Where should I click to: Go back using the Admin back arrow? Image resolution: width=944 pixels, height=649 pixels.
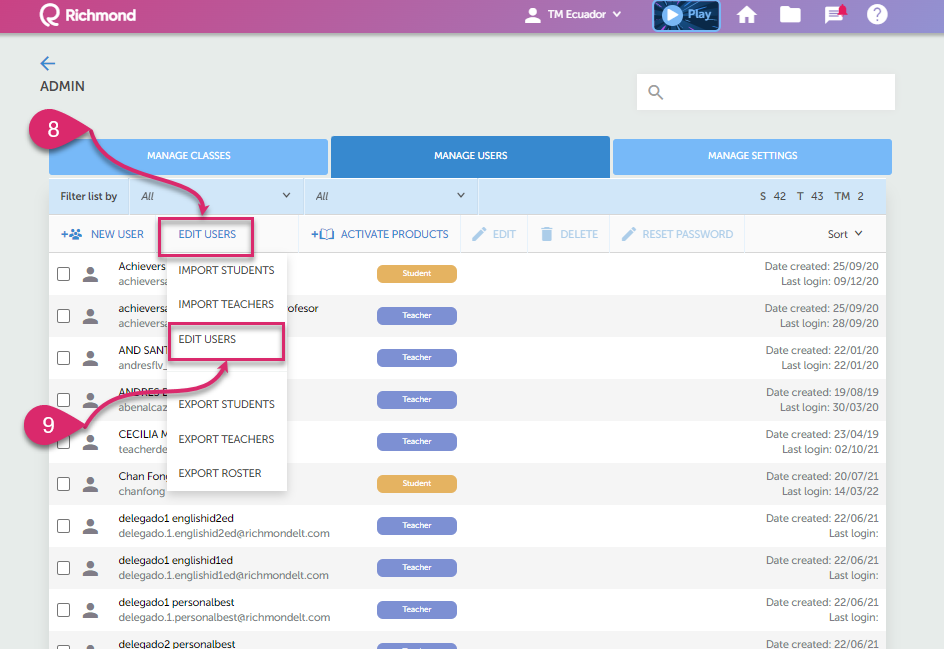[47, 62]
